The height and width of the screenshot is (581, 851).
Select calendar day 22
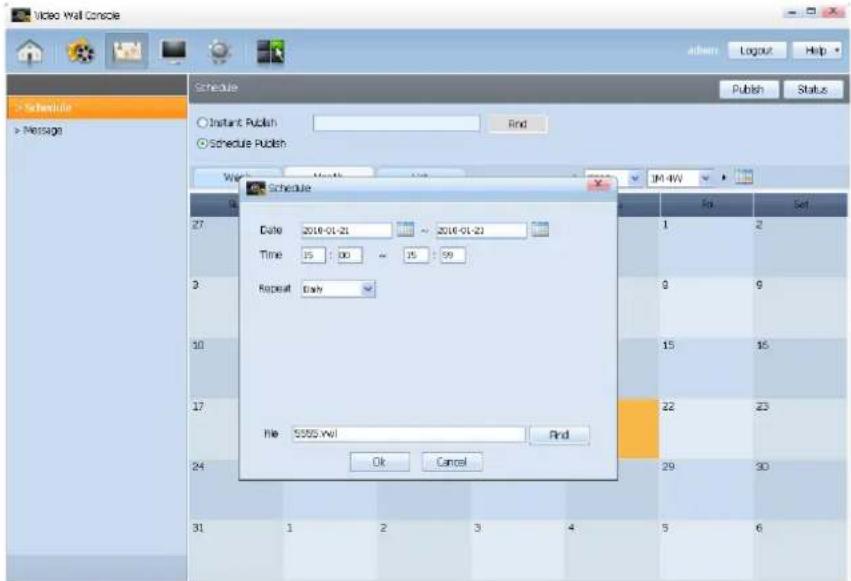click(x=706, y=429)
